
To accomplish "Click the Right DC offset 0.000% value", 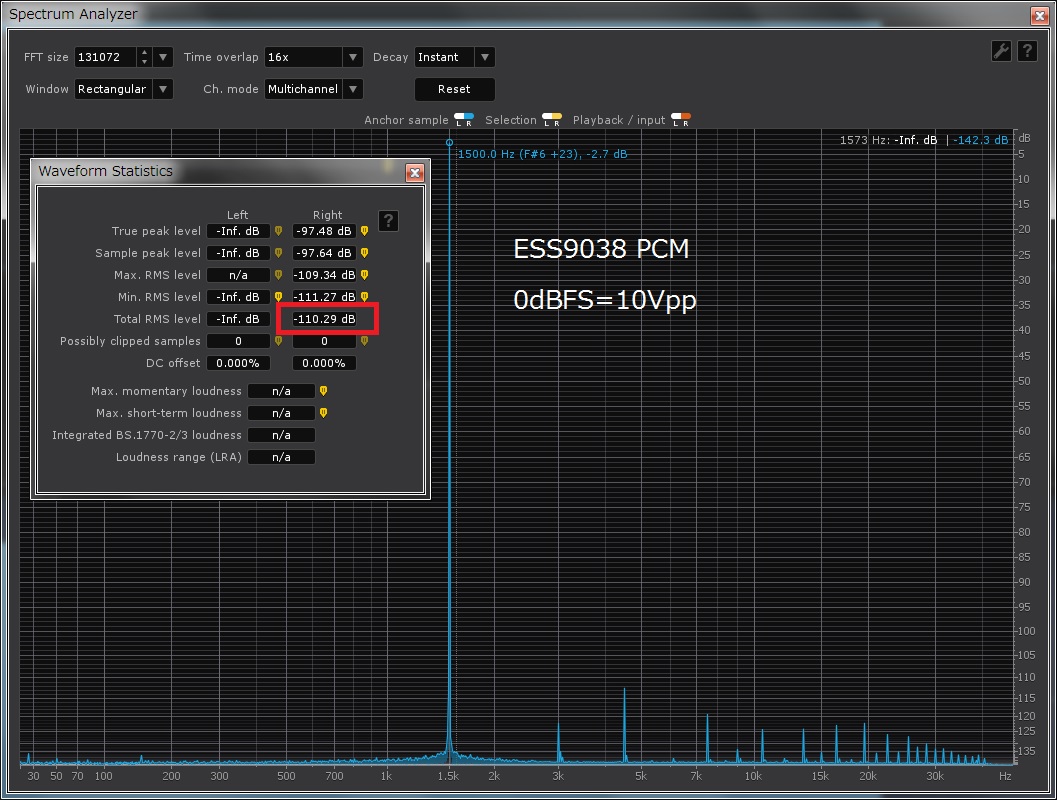I will (x=324, y=363).
